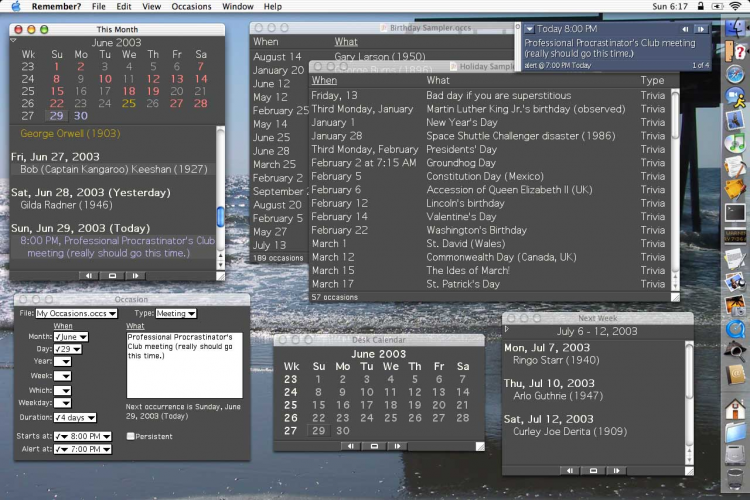
Task: Open the reminder popup's dropdown menu arrow
Action: coord(529,29)
